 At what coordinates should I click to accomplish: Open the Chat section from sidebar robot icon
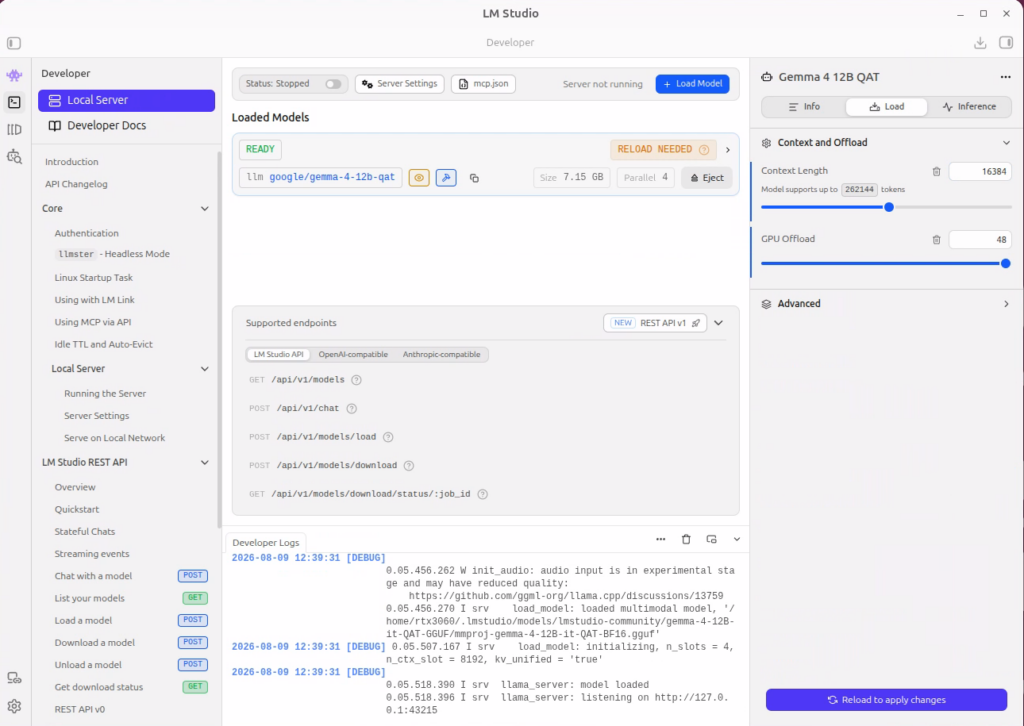14,75
